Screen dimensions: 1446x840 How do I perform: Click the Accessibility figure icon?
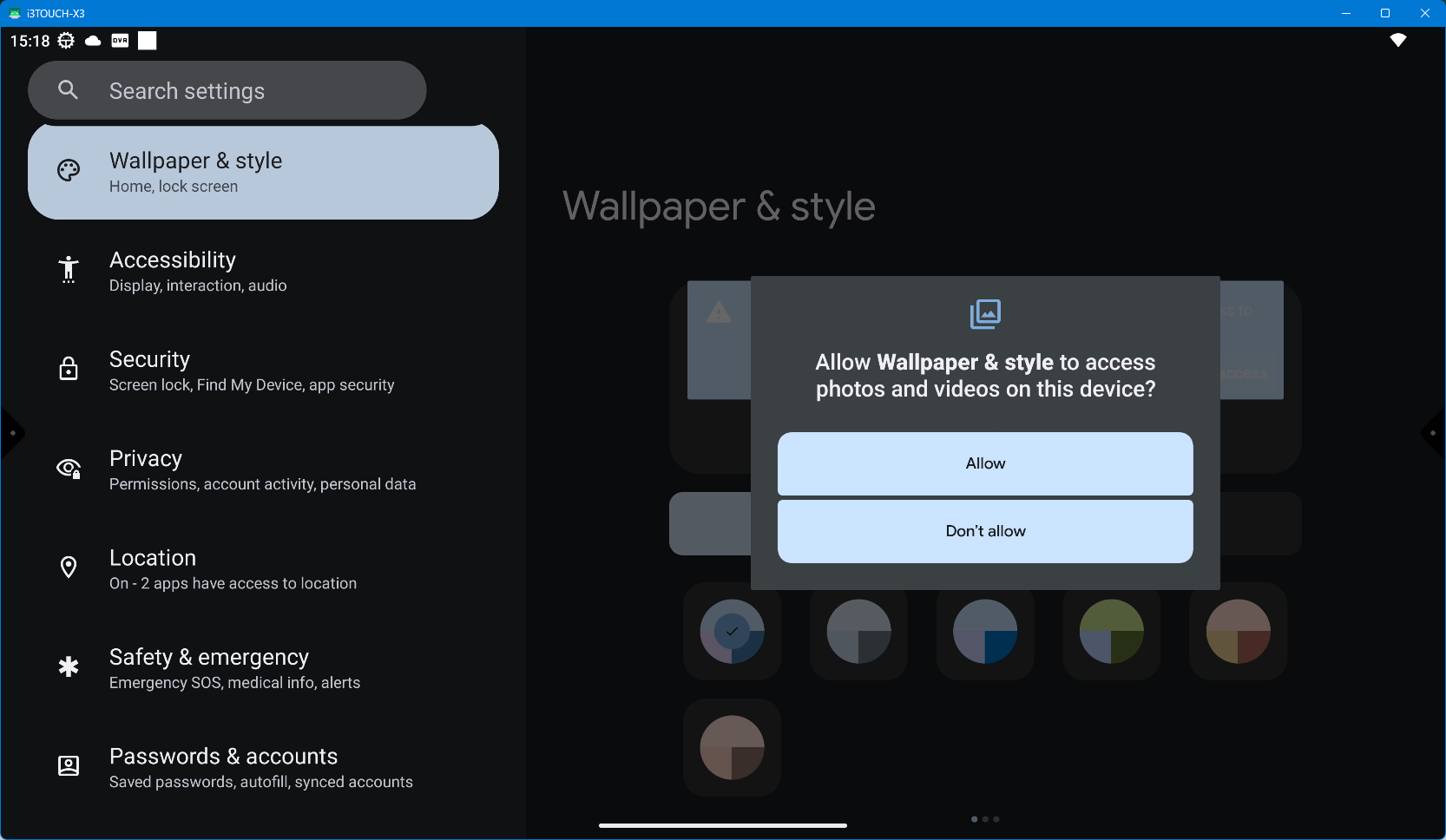click(x=69, y=270)
